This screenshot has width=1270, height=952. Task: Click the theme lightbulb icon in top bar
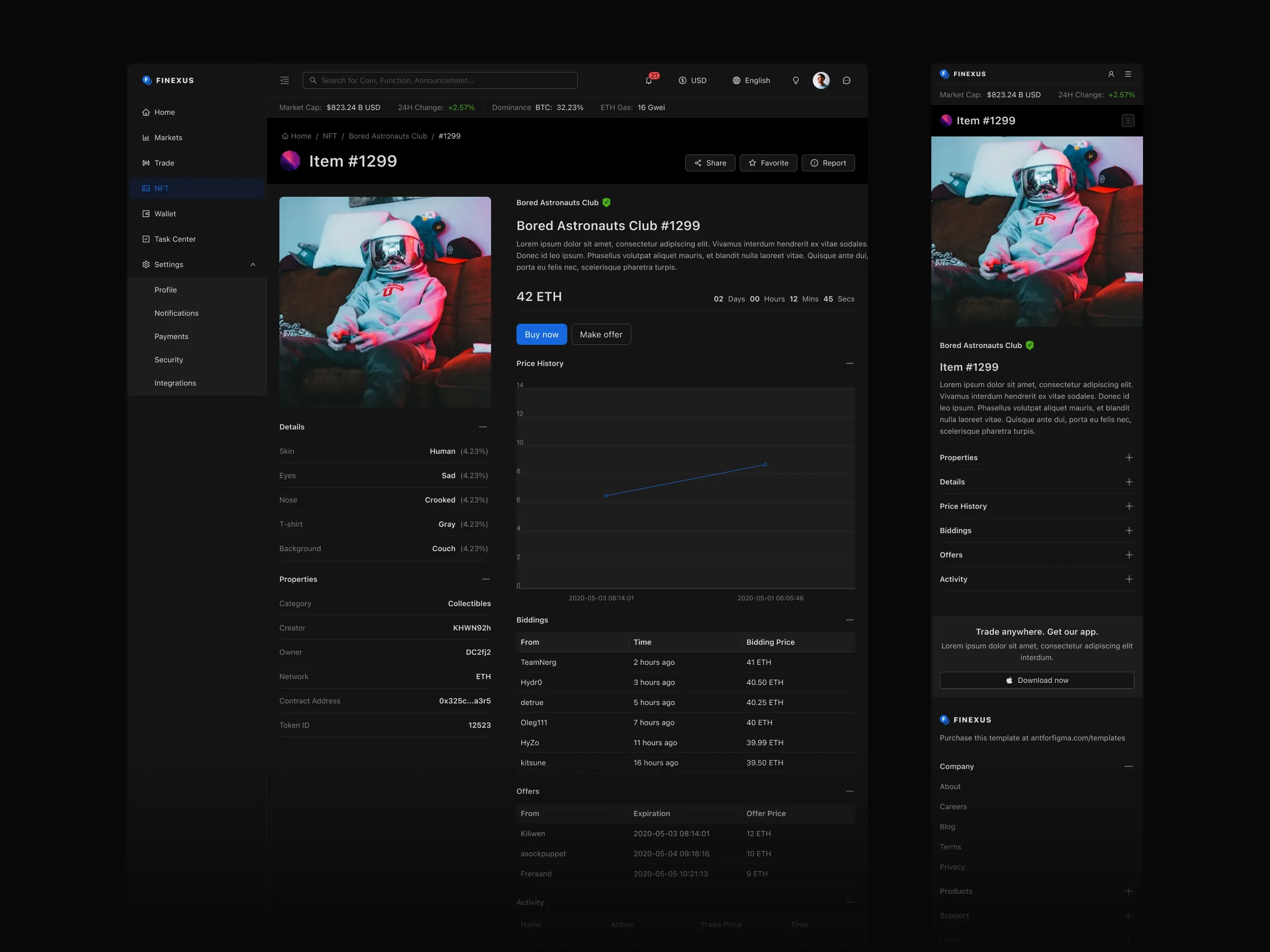click(796, 80)
